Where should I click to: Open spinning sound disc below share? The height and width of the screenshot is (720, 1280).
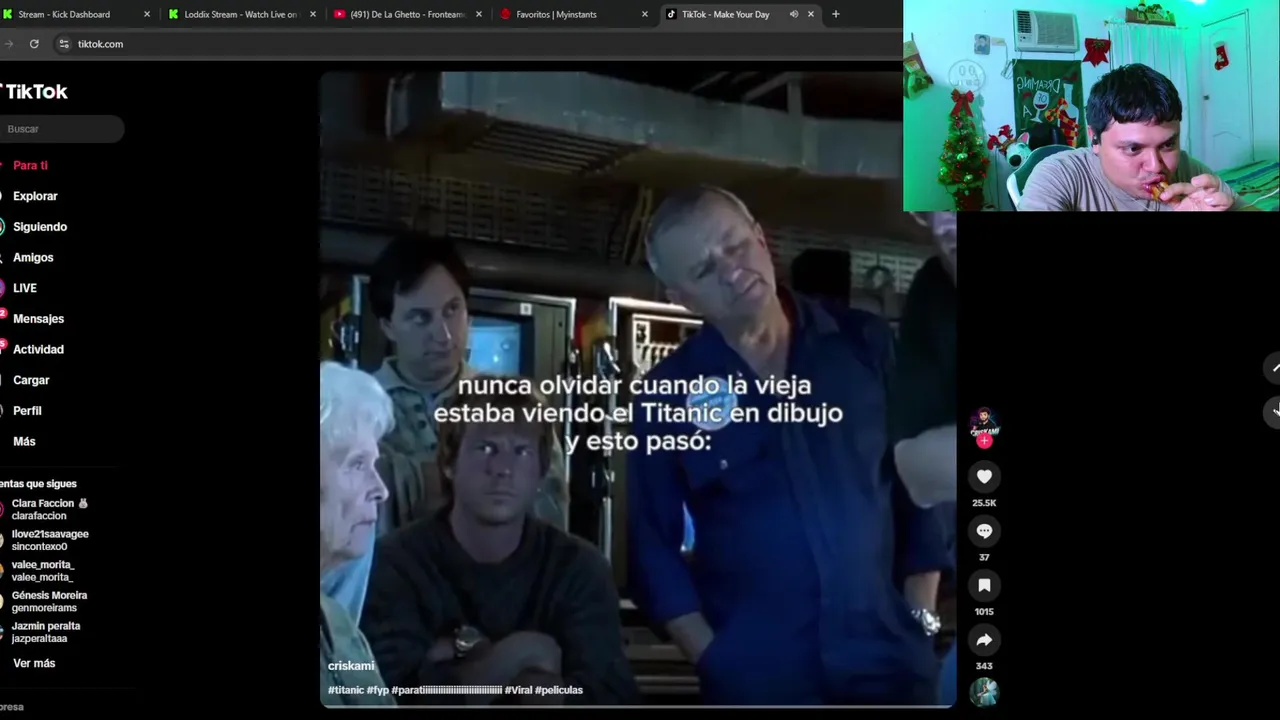pos(984,691)
